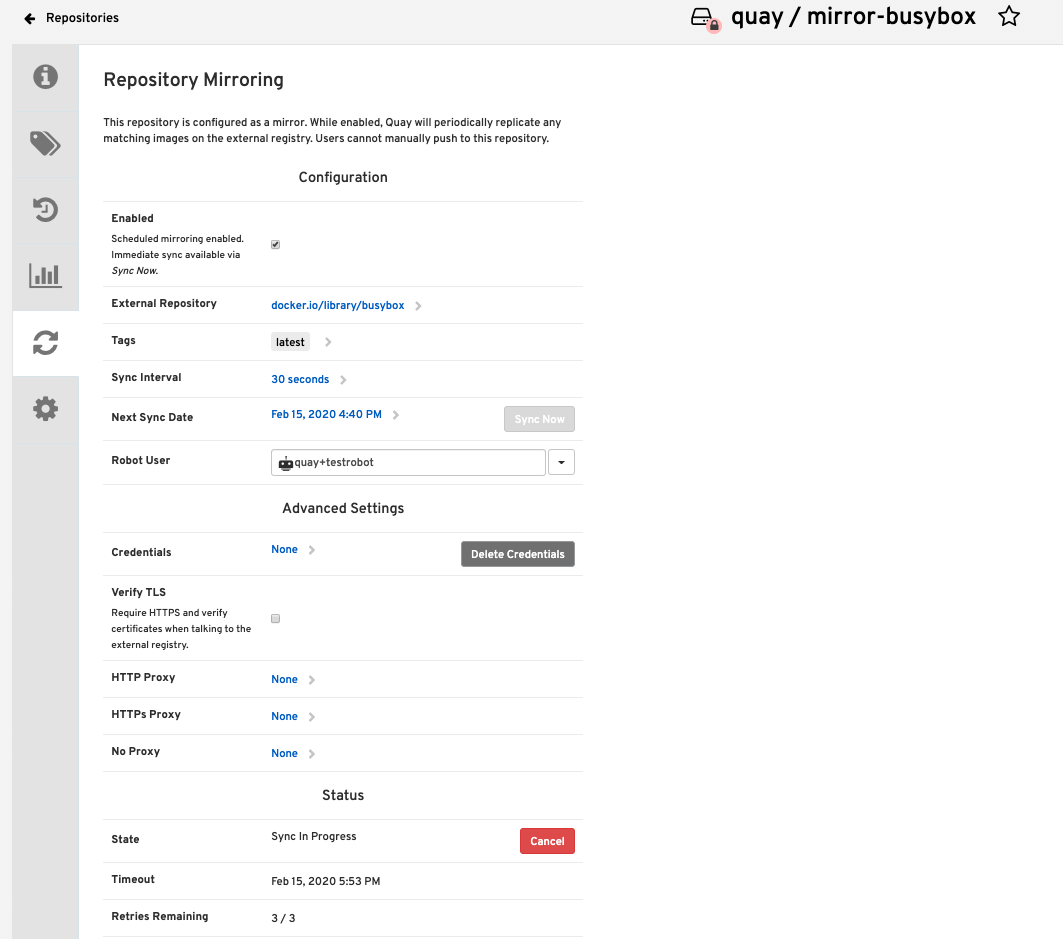Click the Timeout Feb 15, 2020 5:53 PM value

[x=325, y=881]
